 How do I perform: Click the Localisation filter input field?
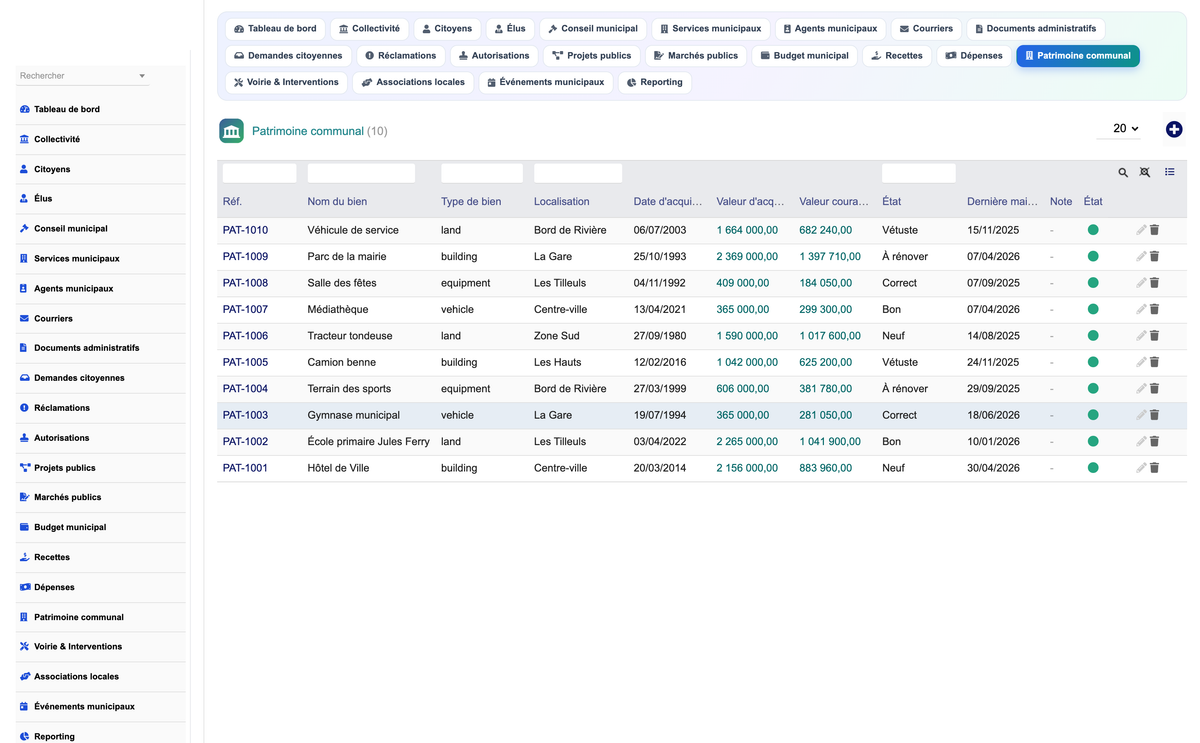[x=578, y=173]
